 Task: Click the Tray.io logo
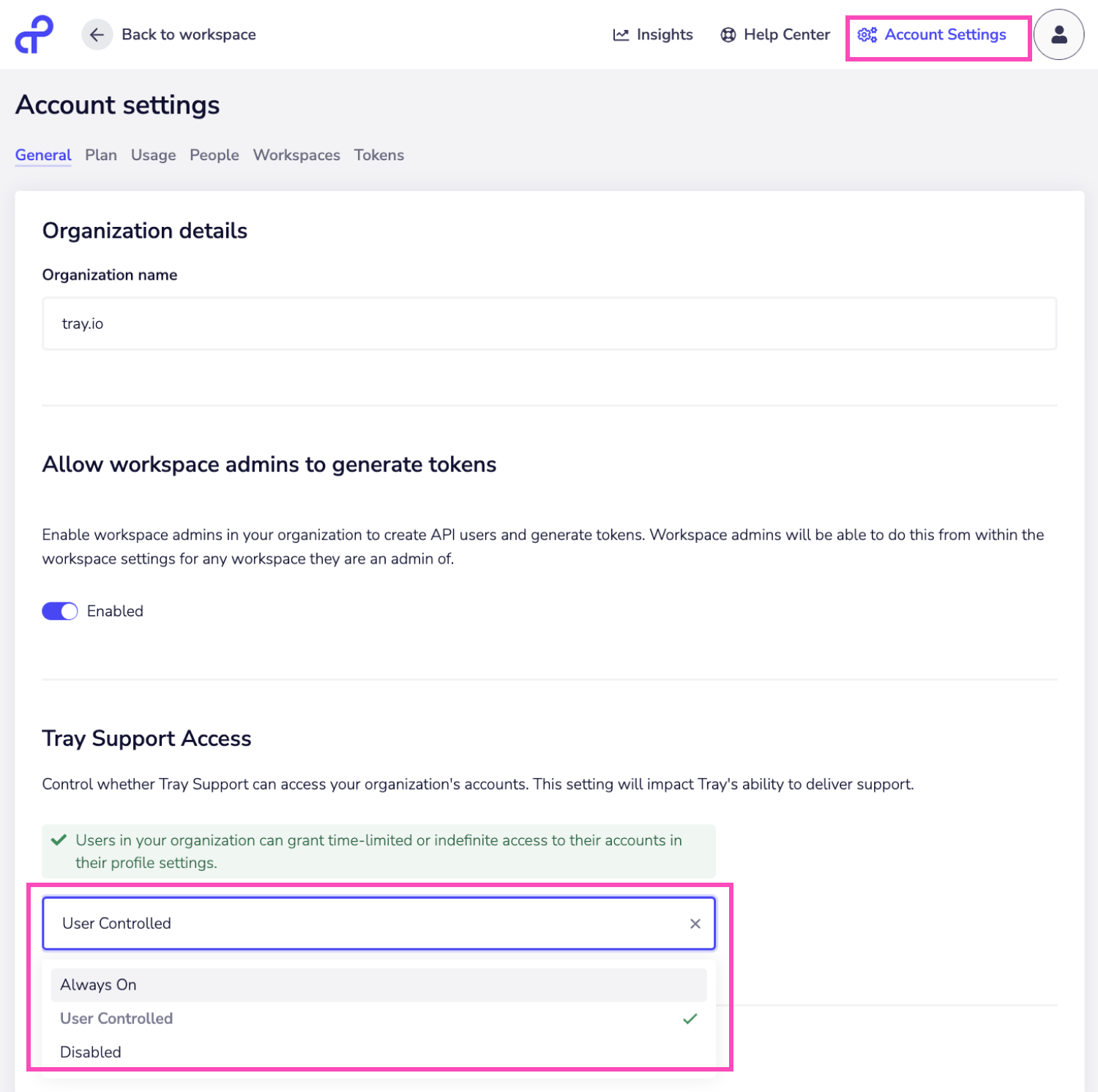[x=33, y=34]
